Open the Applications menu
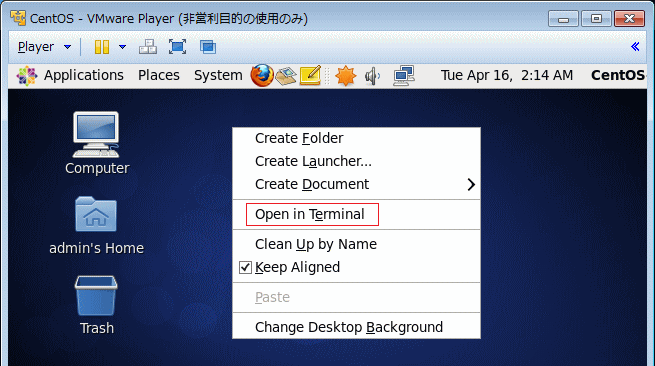655x366 pixels. click(84, 75)
